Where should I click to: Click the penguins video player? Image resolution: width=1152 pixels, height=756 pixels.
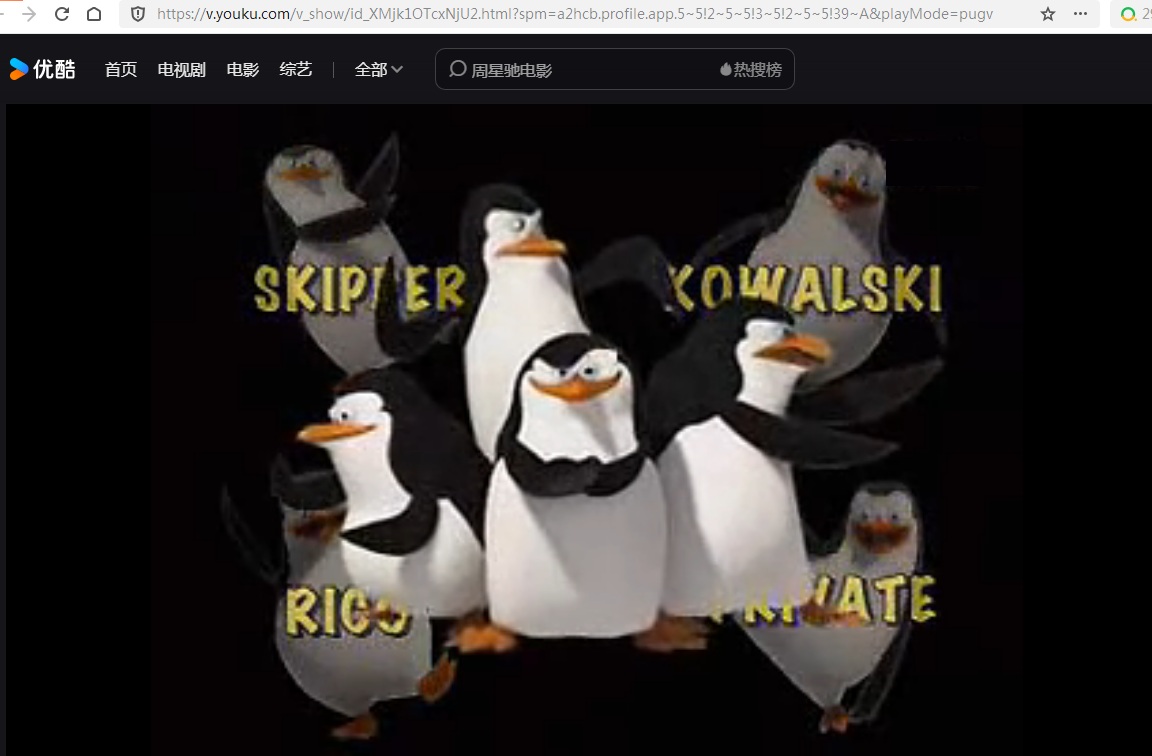[579, 430]
